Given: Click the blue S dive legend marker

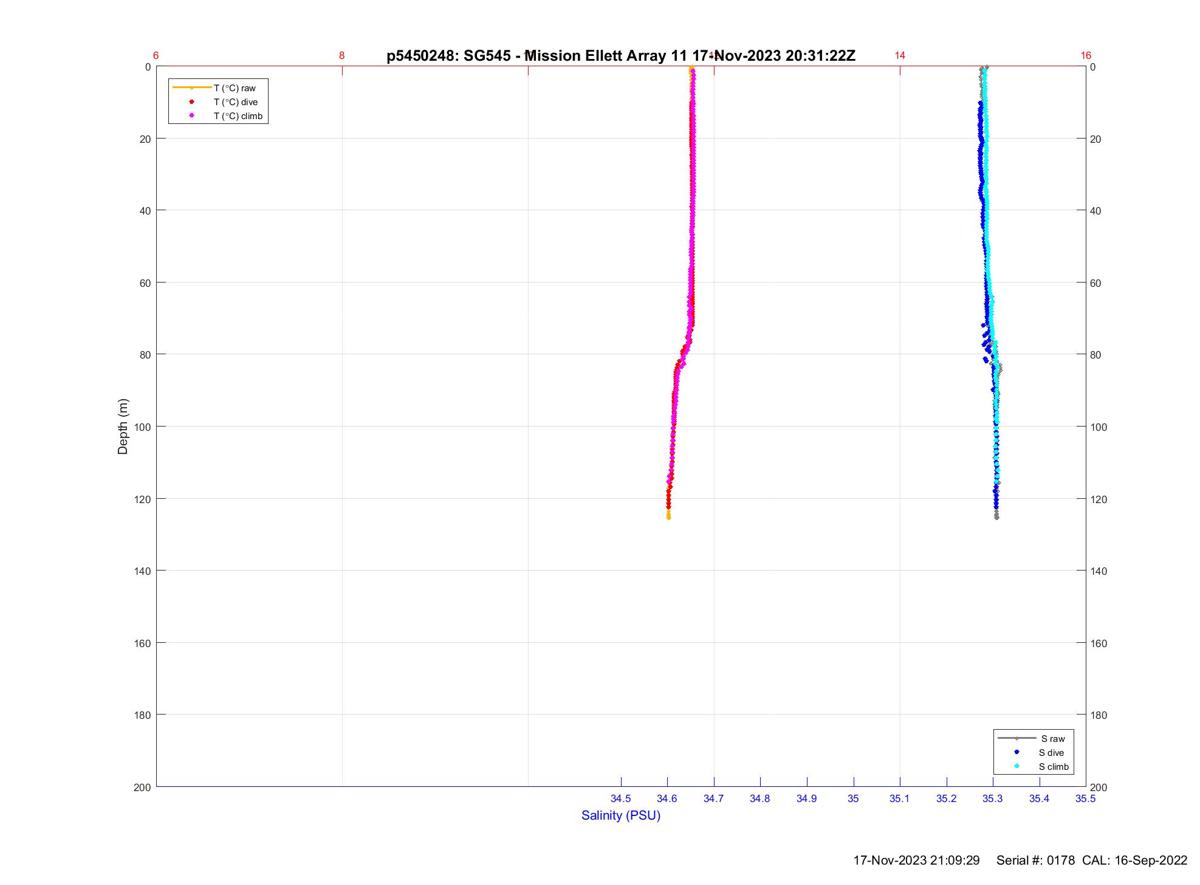Looking at the screenshot, I should [1017, 752].
